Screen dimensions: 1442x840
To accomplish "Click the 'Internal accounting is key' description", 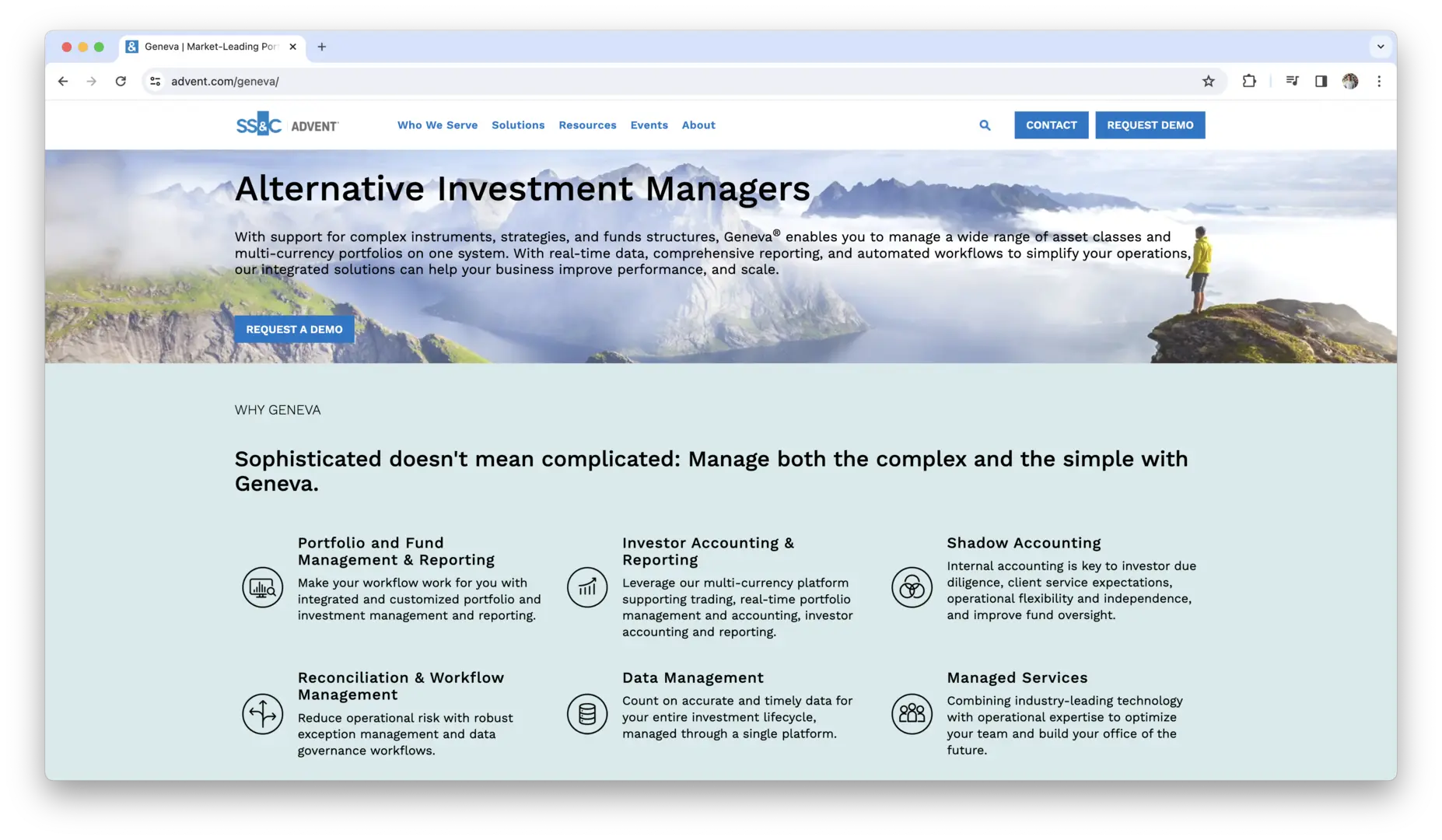I will point(1071,590).
